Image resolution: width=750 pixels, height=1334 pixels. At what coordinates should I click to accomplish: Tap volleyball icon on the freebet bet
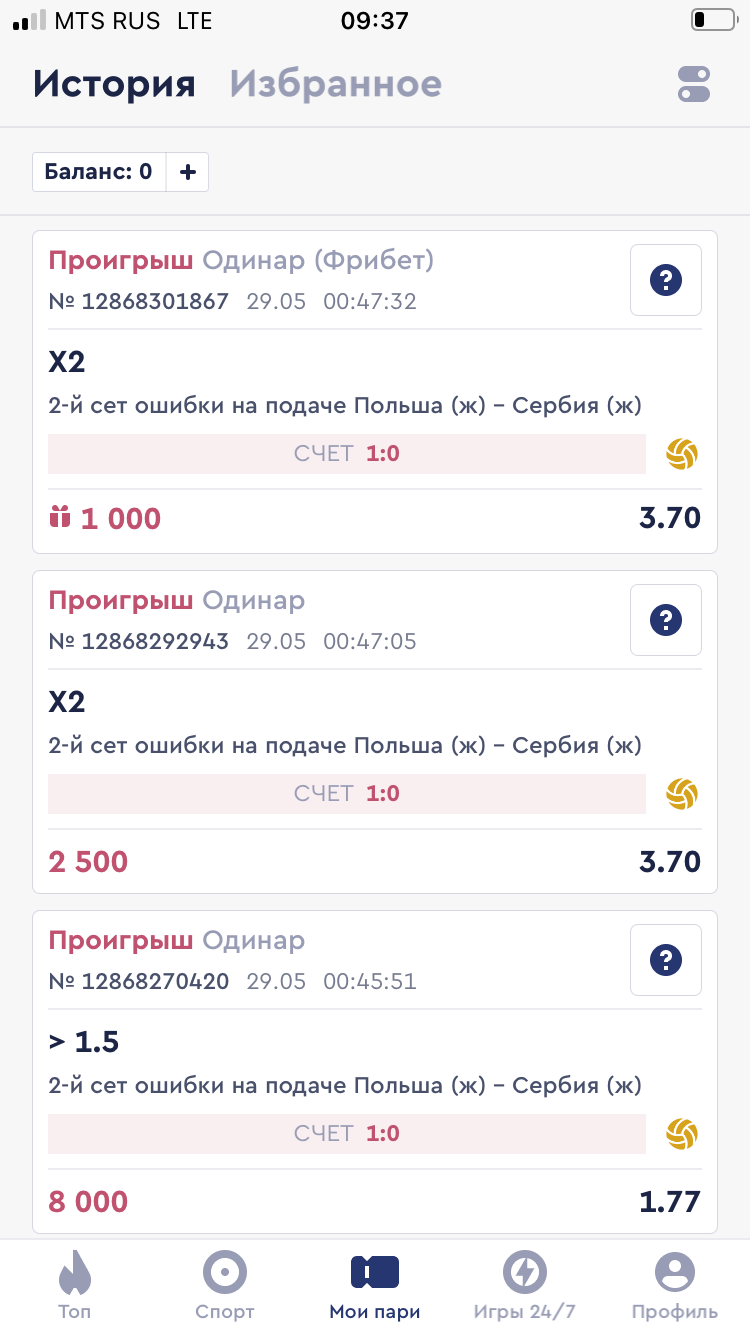682,454
